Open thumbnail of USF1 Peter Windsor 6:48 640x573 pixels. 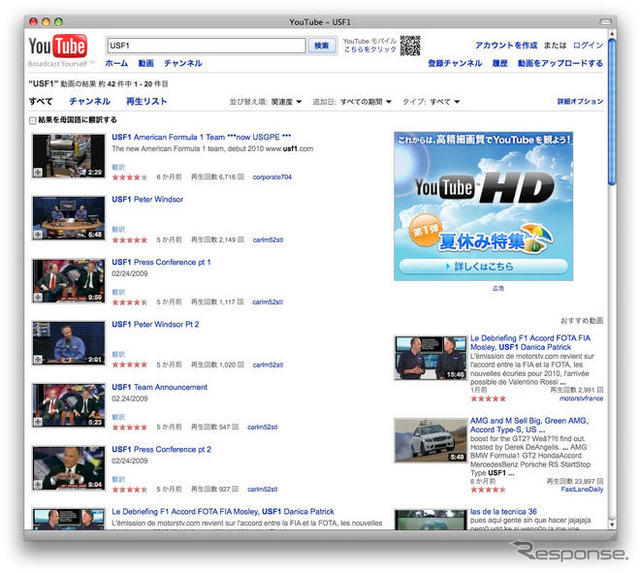(69, 218)
